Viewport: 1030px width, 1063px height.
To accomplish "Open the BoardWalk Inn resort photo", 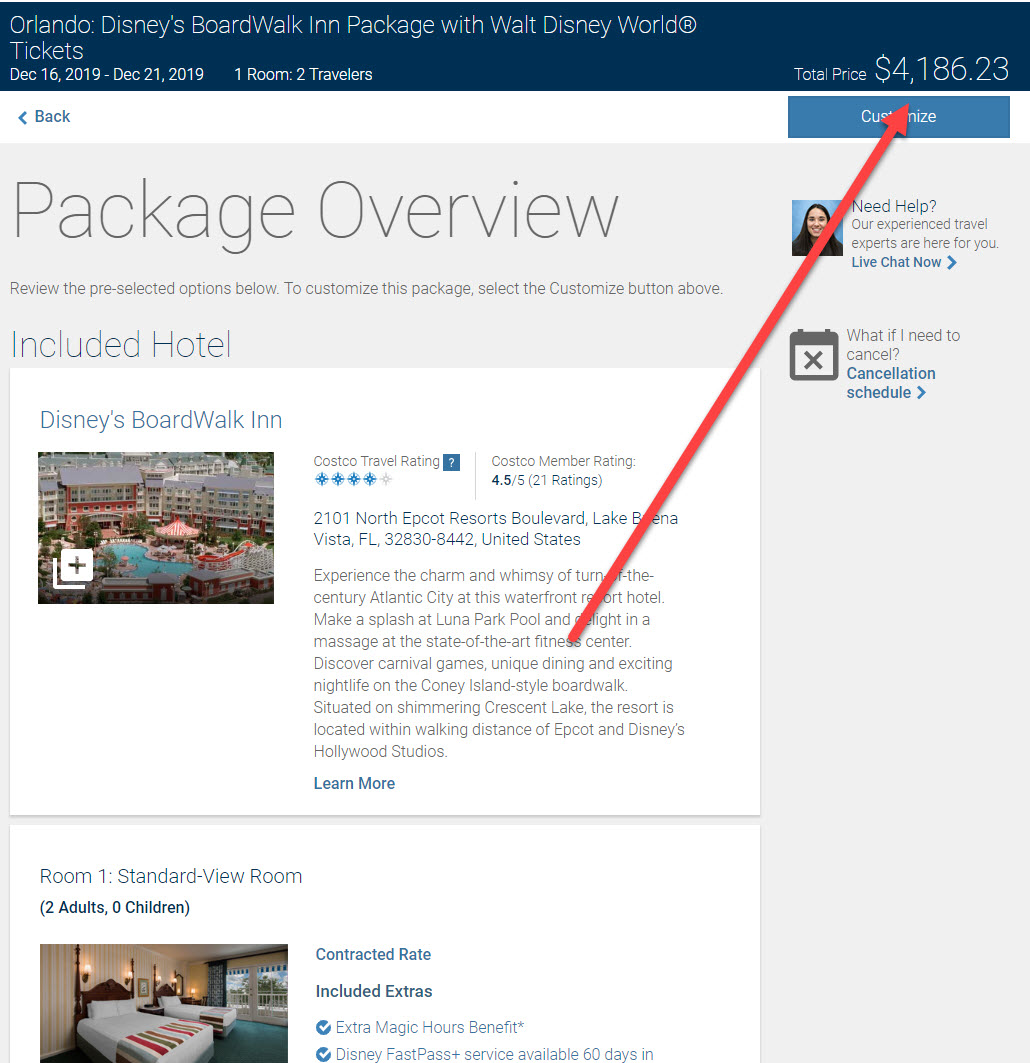I will [x=156, y=527].
